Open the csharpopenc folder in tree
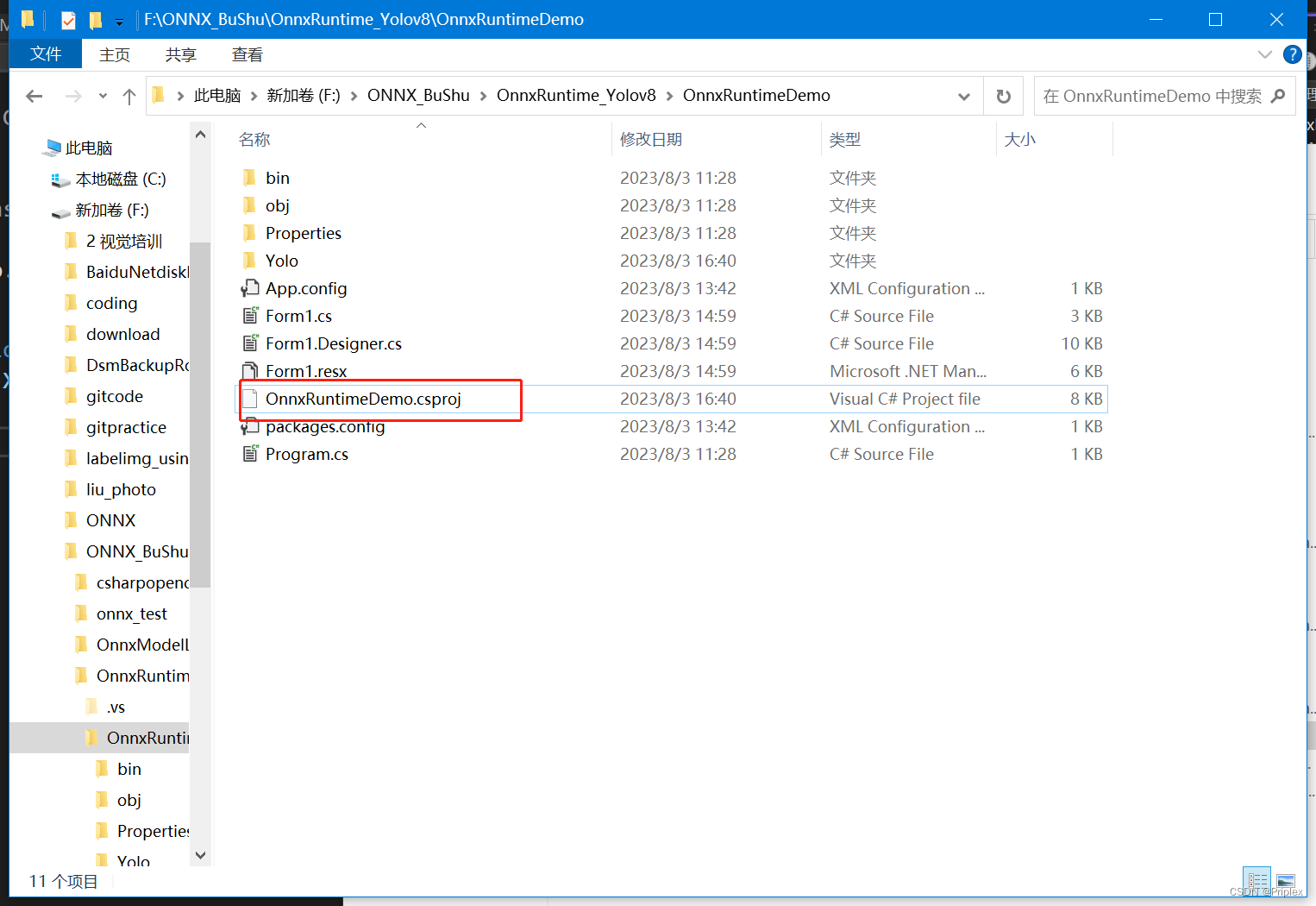Screen dimensions: 1316x906 142,583
